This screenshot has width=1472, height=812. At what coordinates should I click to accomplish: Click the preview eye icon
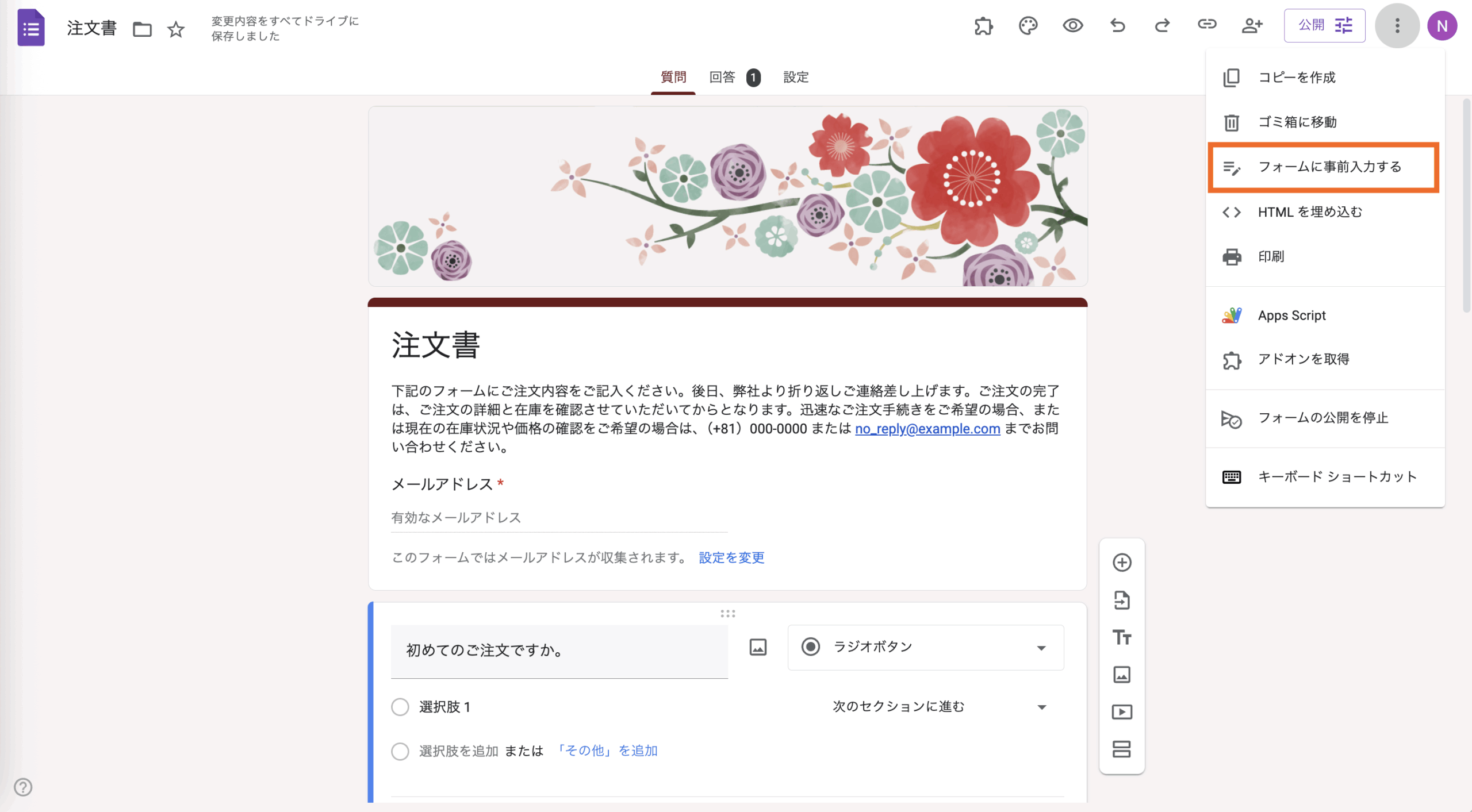1072,26
